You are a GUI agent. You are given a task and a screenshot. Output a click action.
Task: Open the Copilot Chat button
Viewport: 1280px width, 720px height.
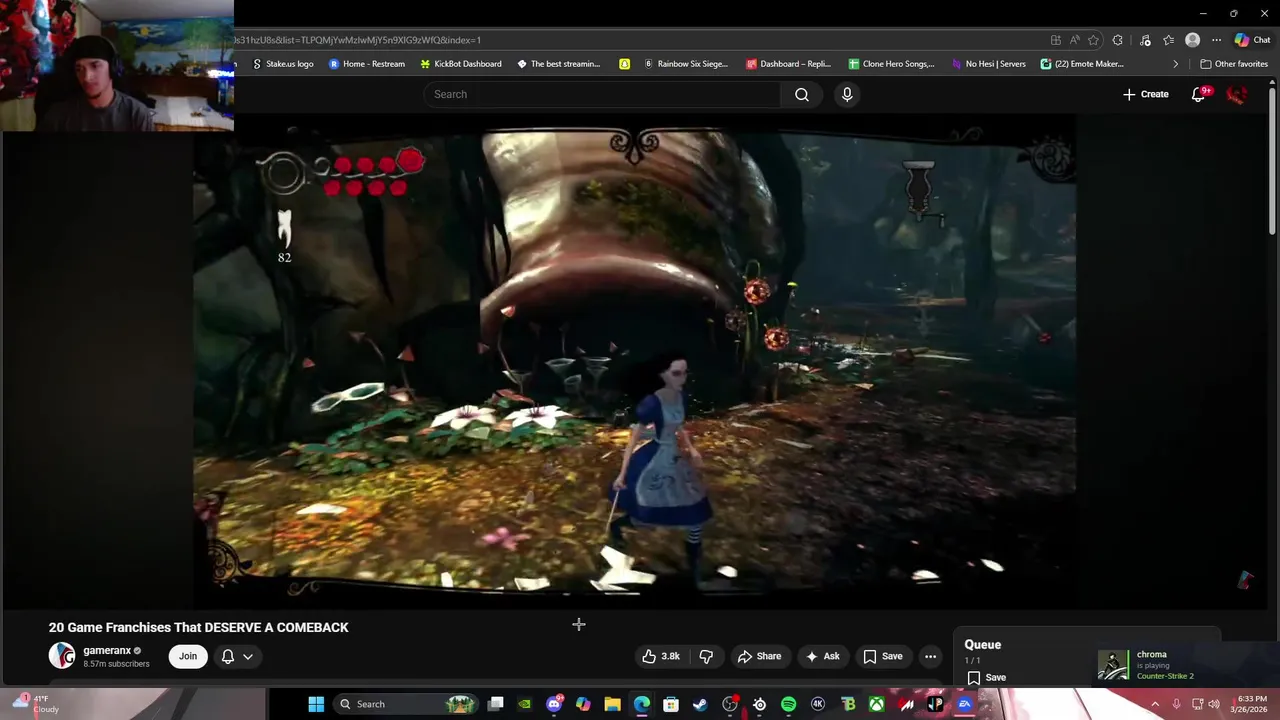click(x=1252, y=40)
